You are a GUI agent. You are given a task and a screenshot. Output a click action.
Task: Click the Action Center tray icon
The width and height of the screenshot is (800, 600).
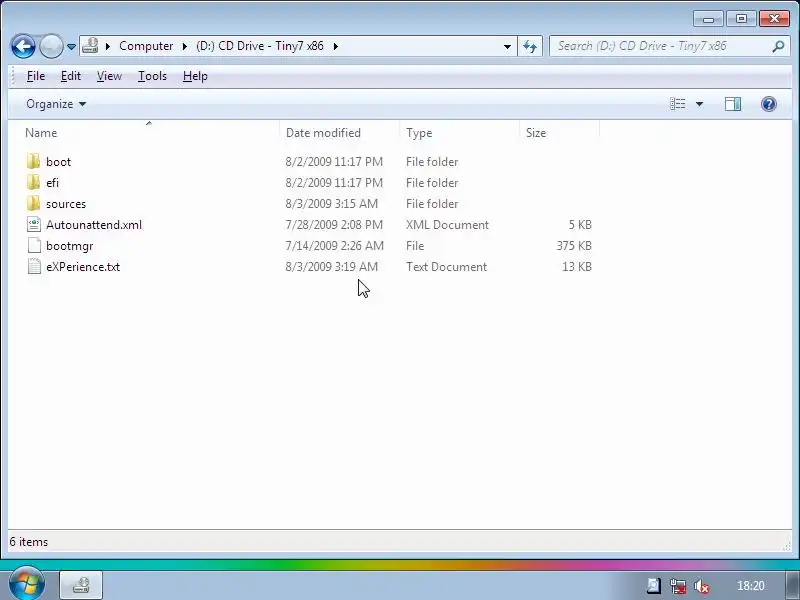click(653, 586)
